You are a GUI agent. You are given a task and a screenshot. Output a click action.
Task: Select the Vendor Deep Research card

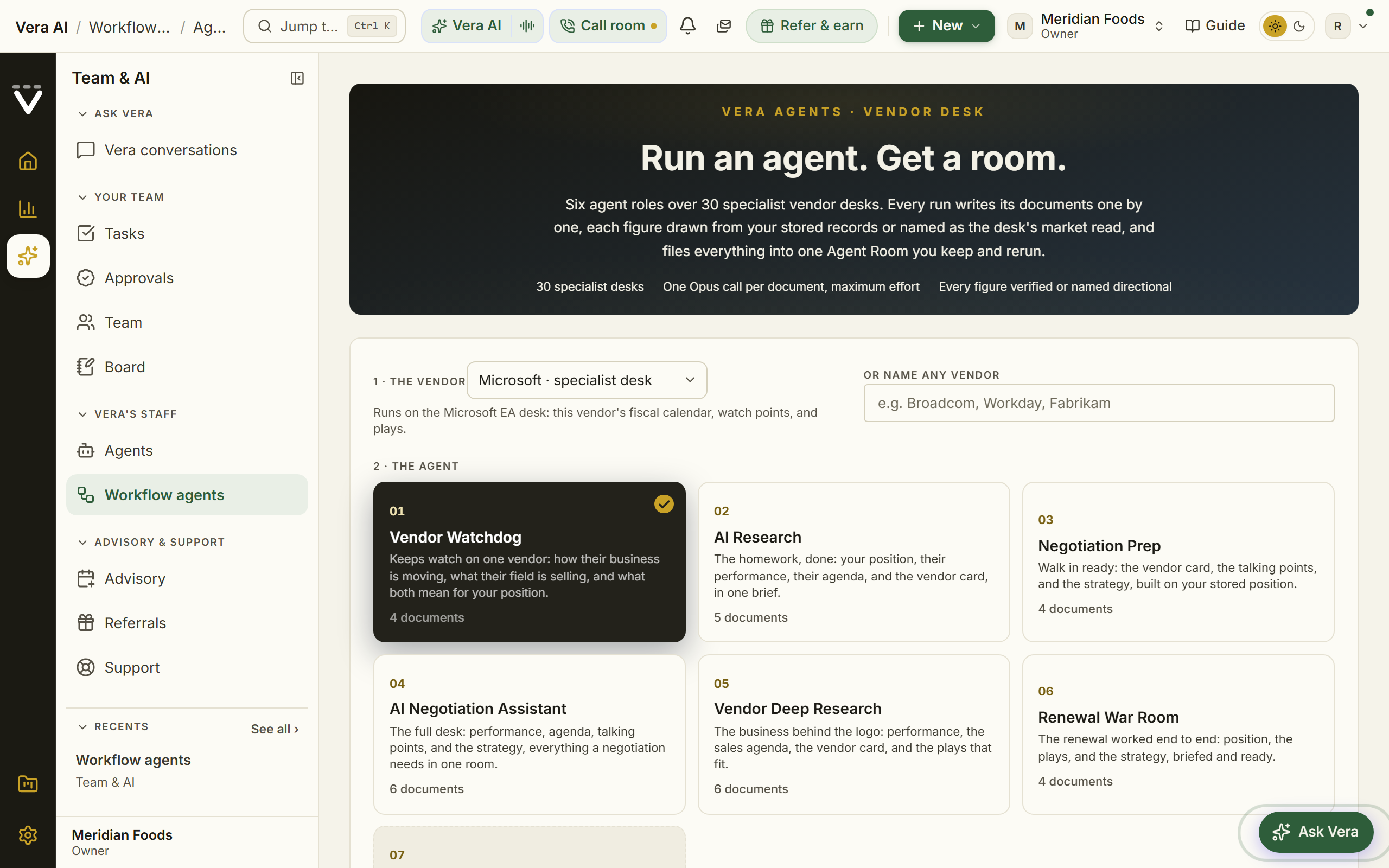[x=853, y=734]
